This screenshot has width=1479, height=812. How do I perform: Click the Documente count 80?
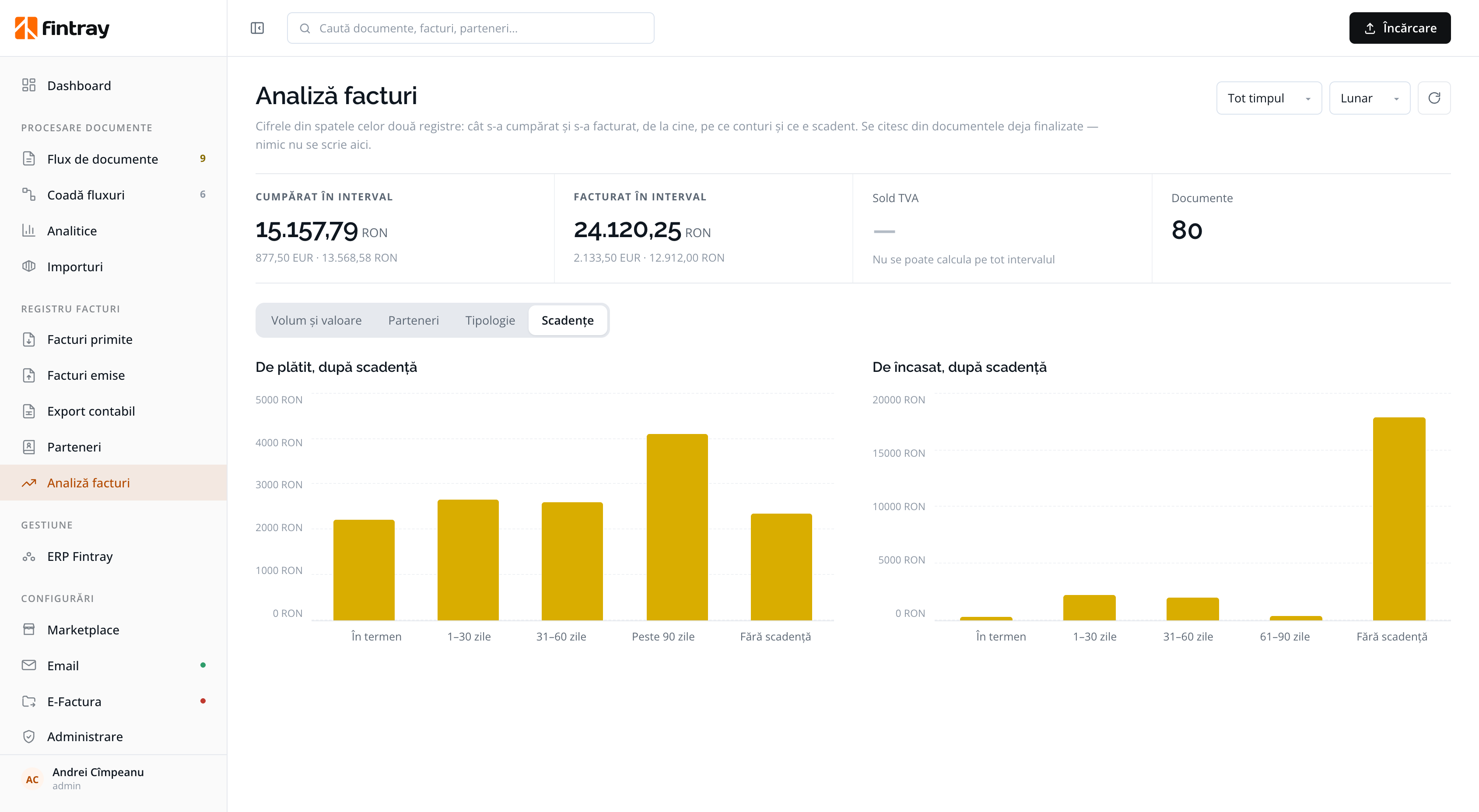[1187, 231]
